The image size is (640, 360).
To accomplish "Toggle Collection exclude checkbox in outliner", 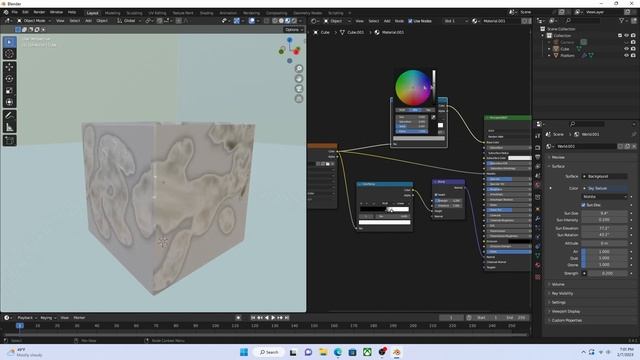I will tap(620, 36).
